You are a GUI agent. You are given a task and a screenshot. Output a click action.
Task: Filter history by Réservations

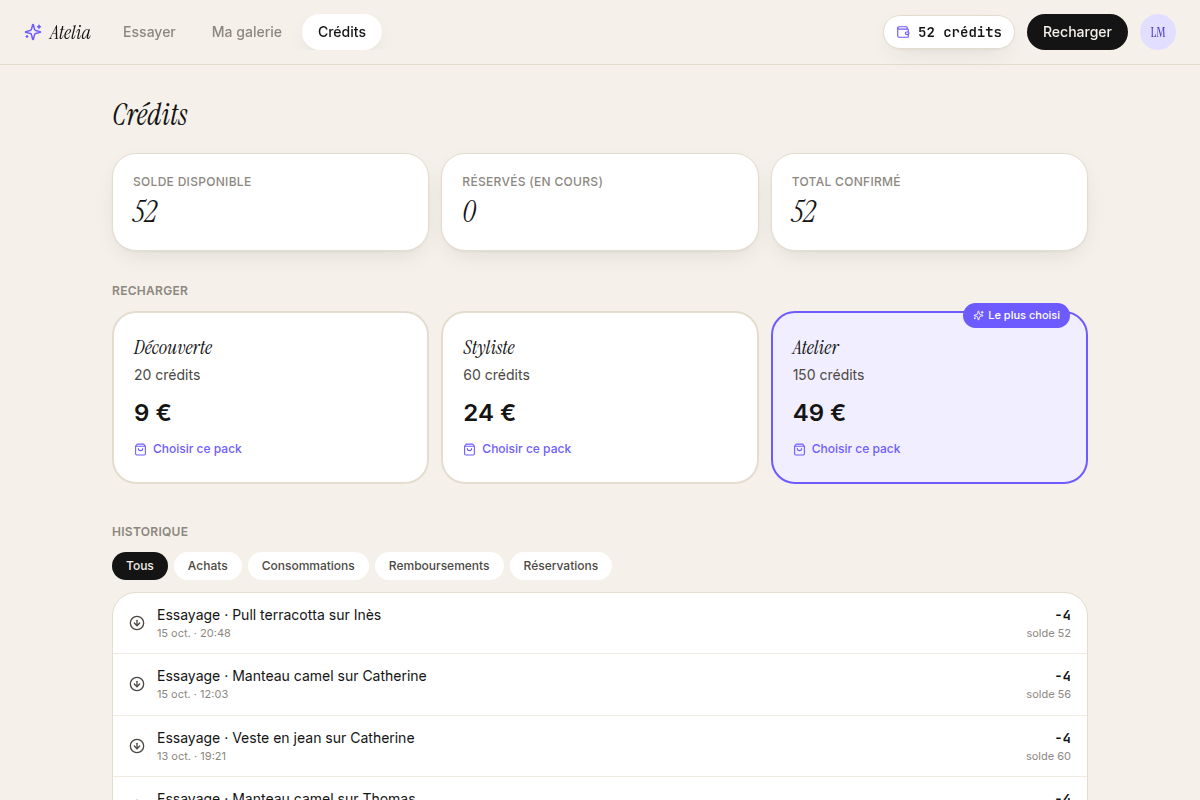[x=561, y=566]
